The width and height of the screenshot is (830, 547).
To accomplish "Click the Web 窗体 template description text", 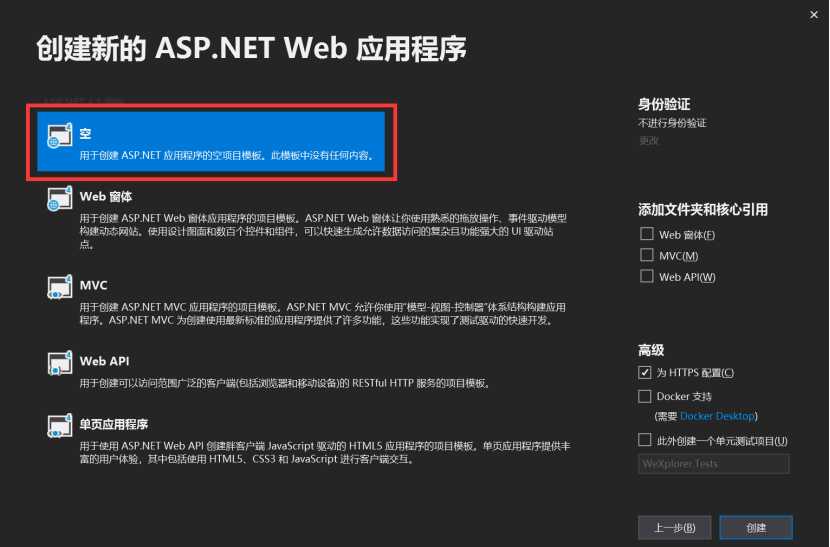I will [x=323, y=231].
